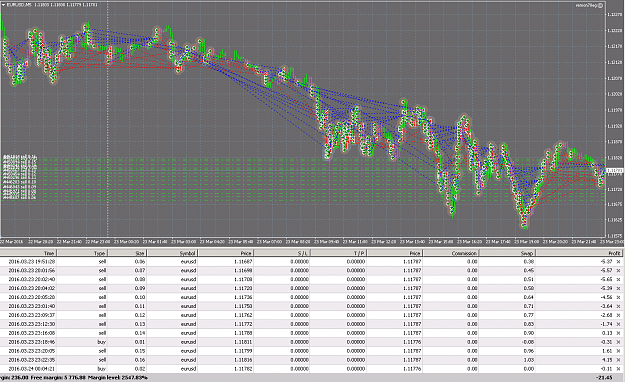Sort trades by the Size column header
625x382 pixels.
tap(128, 253)
